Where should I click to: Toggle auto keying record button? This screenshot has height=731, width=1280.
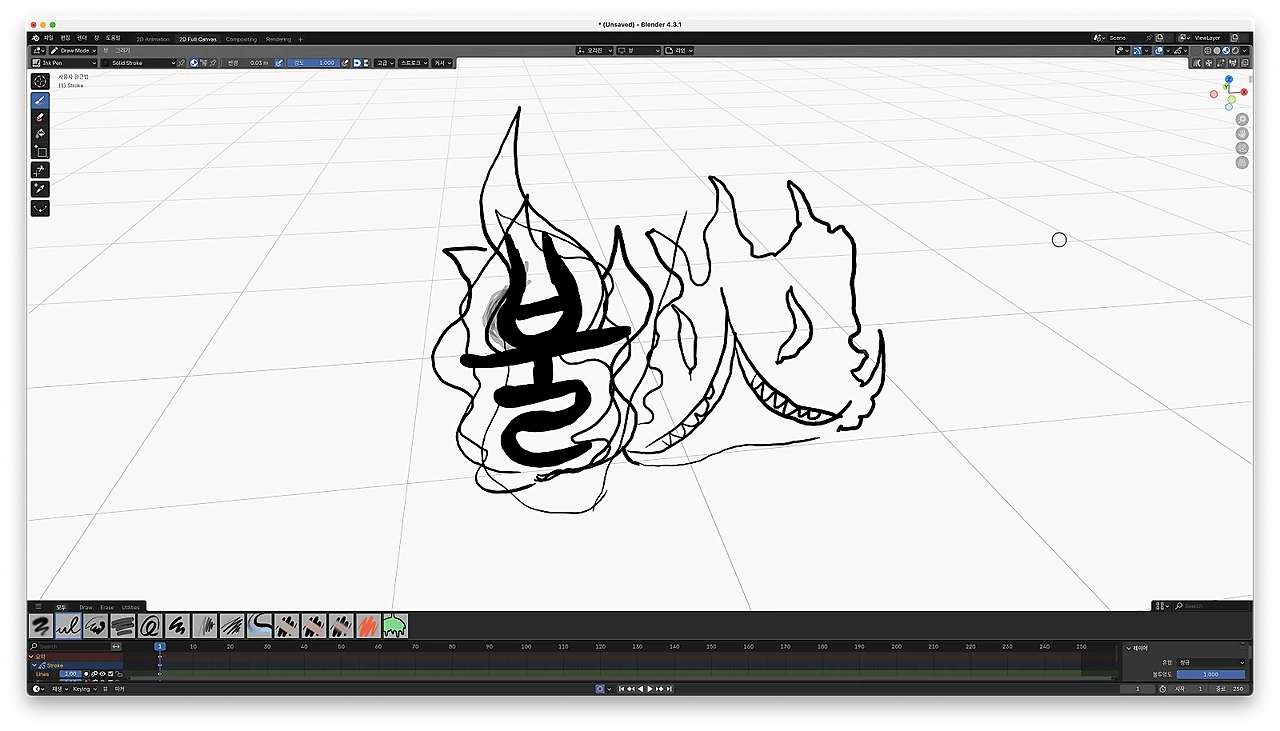[600, 689]
